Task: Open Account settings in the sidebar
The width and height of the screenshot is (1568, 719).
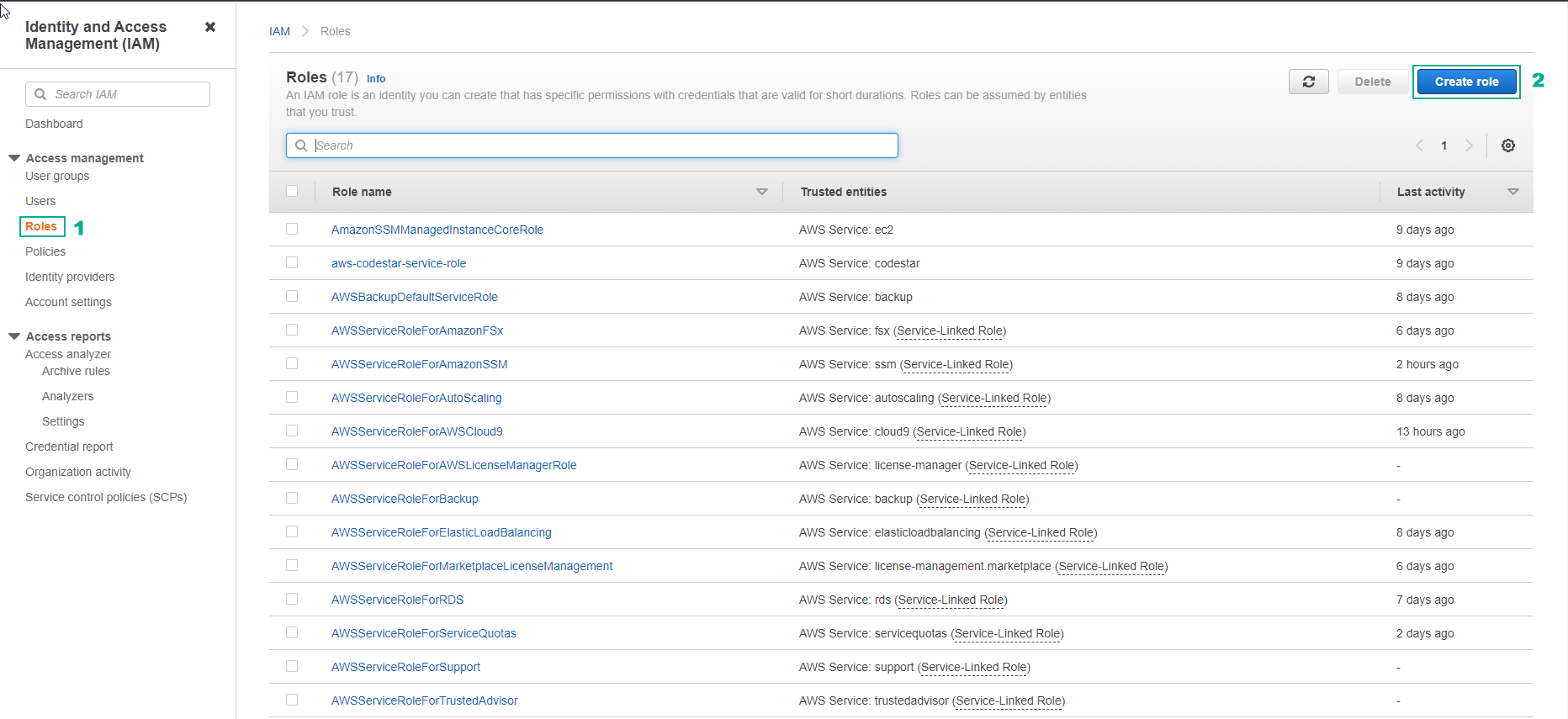Action: tap(68, 302)
